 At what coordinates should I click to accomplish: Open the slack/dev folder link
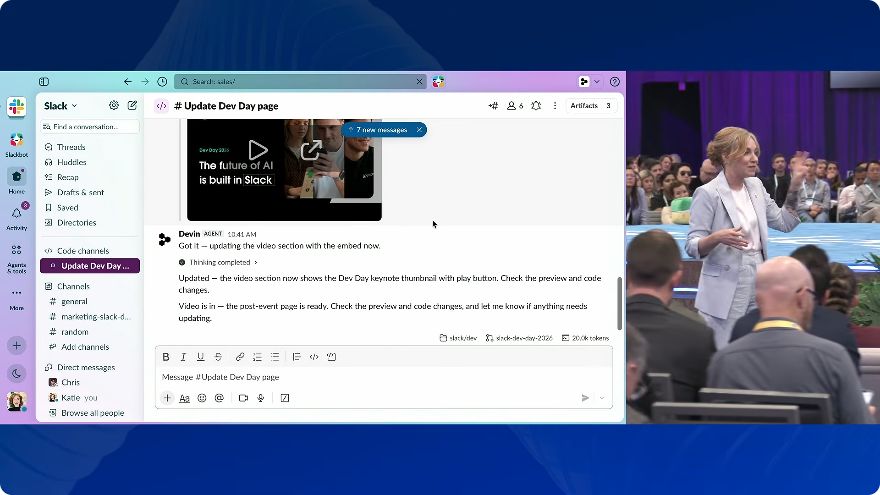(x=458, y=338)
